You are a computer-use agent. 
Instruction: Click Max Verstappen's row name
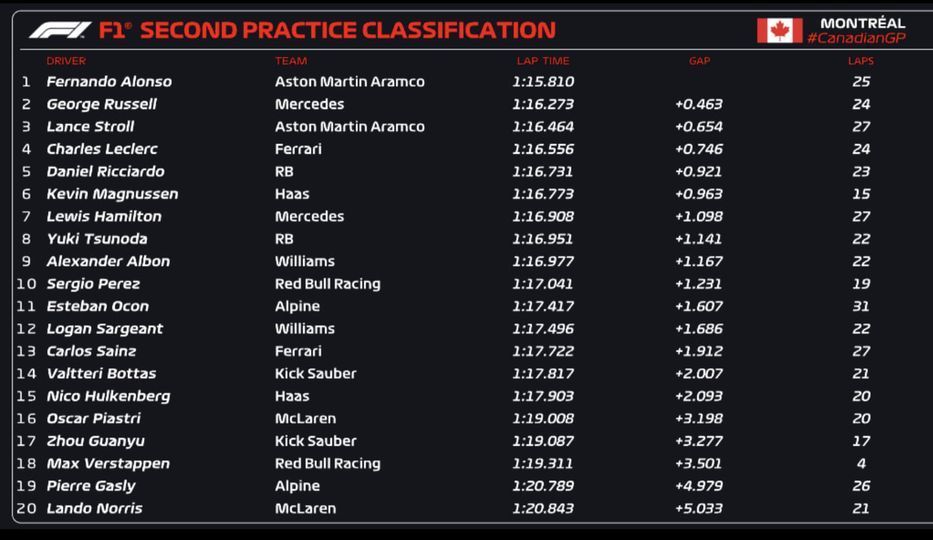click(x=108, y=464)
